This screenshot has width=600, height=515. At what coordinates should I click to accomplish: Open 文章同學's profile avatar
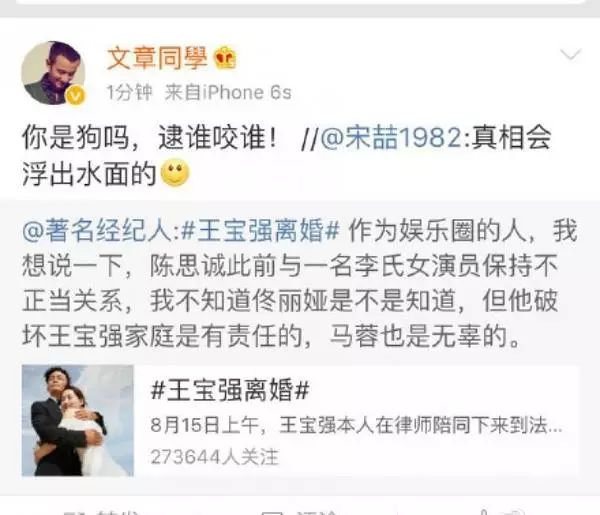53,73
